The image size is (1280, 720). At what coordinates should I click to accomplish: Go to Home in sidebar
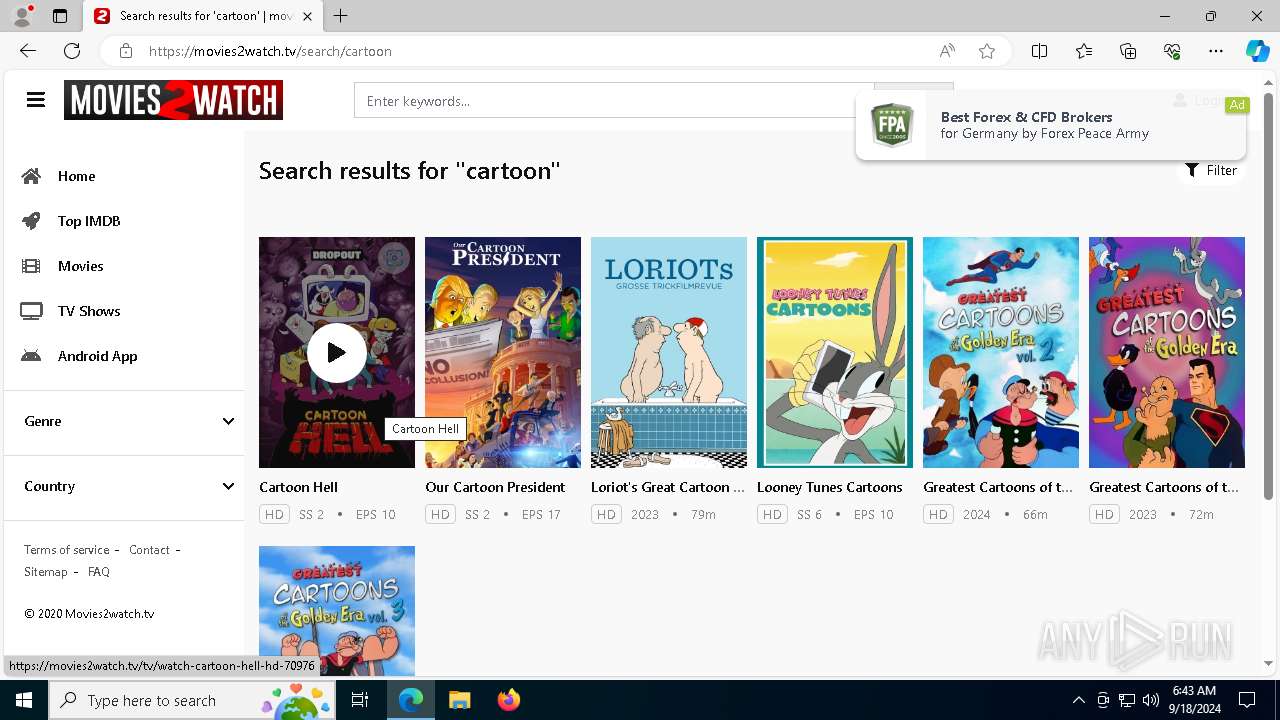(x=76, y=176)
